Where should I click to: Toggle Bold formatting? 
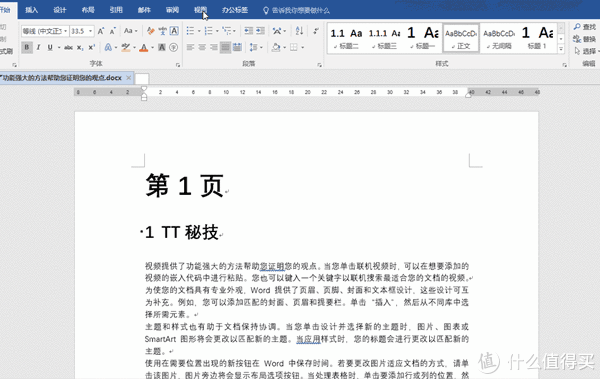pos(27,47)
